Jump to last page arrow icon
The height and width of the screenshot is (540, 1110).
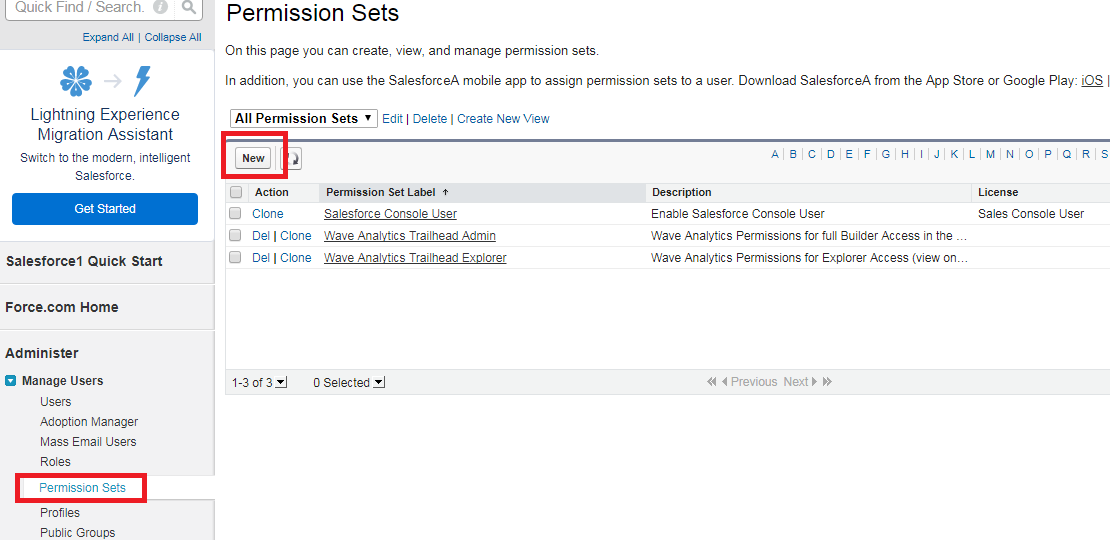[828, 382]
